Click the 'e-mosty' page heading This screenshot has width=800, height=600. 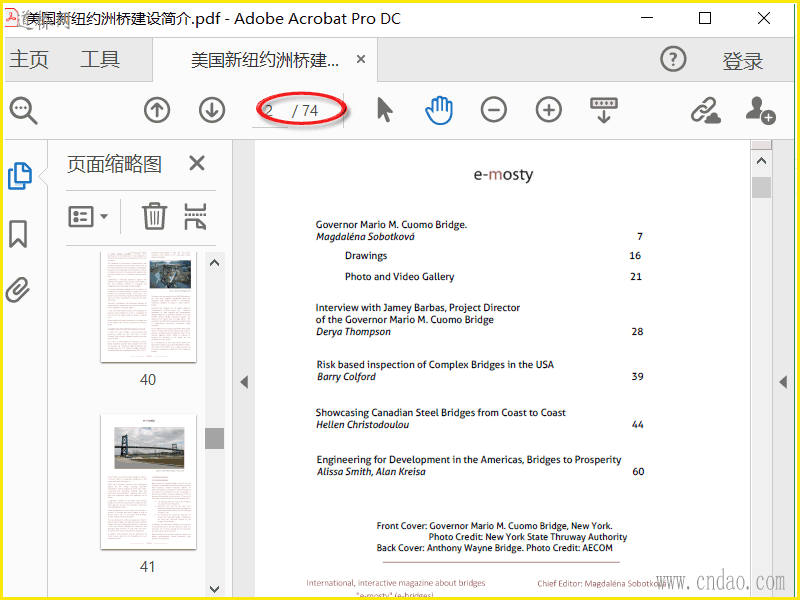point(503,174)
